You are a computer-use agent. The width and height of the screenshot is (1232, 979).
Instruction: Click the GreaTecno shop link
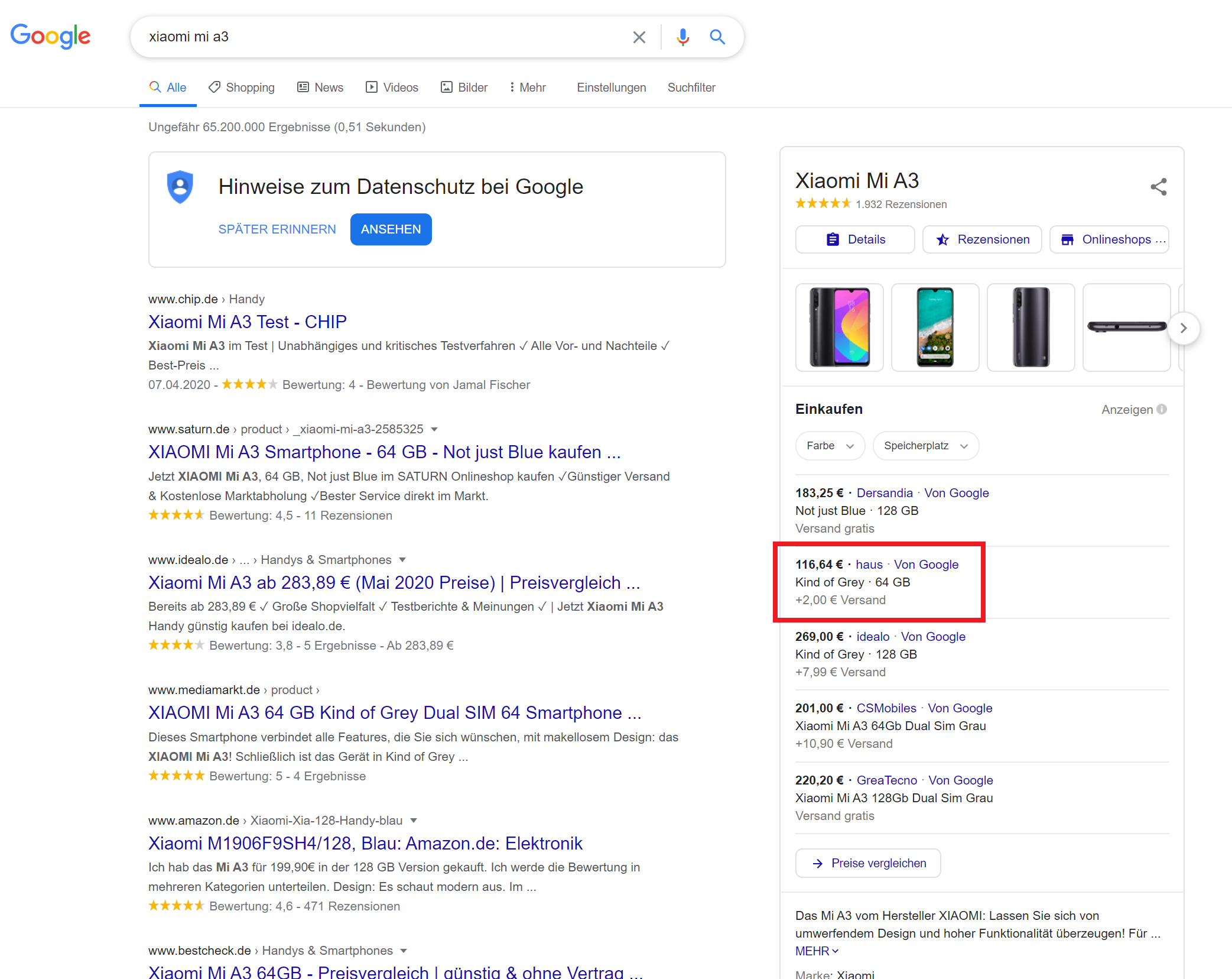(x=887, y=780)
